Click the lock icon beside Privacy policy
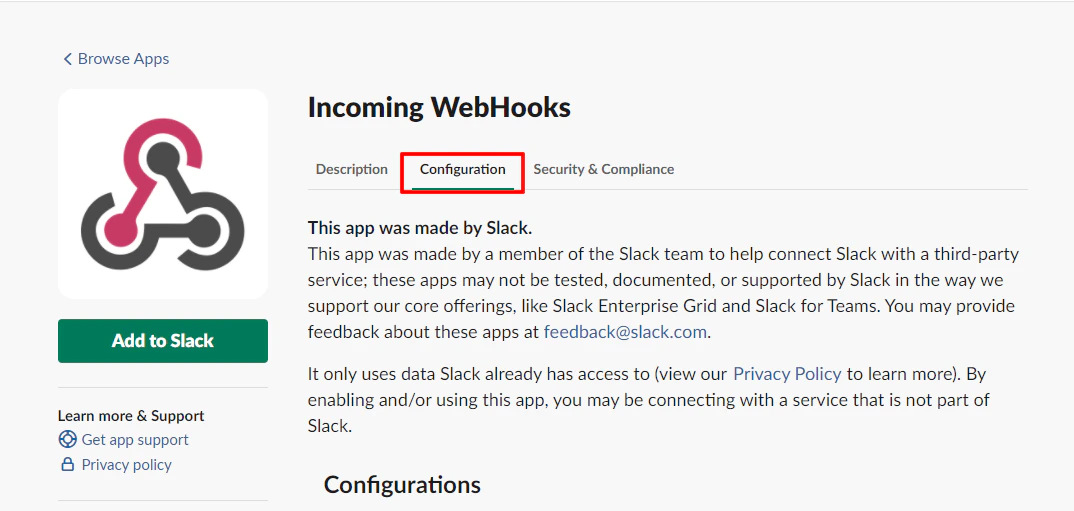The height and width of the screenshot is (511, 1074). click(68, 465)
